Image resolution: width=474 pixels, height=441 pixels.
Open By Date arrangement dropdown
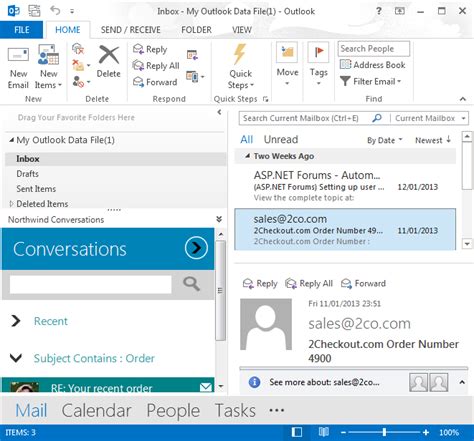pyautogui.click(x=385, y=140)
